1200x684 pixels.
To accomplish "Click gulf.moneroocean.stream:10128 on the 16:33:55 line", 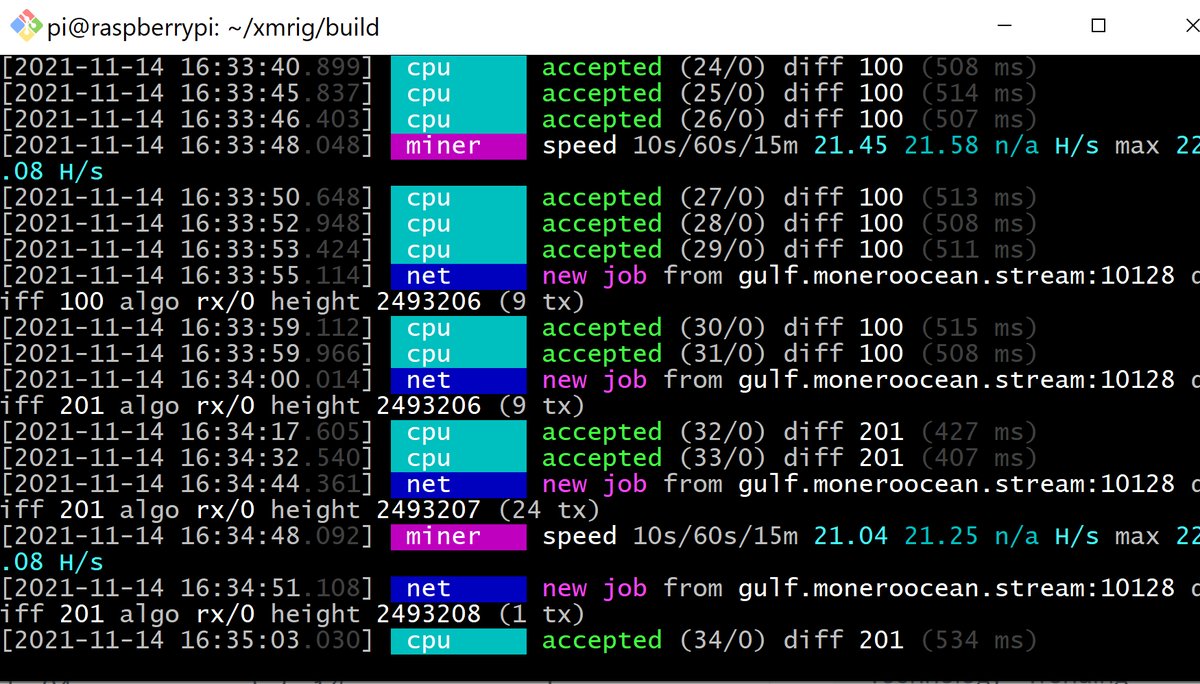I will tap(956, 276).
